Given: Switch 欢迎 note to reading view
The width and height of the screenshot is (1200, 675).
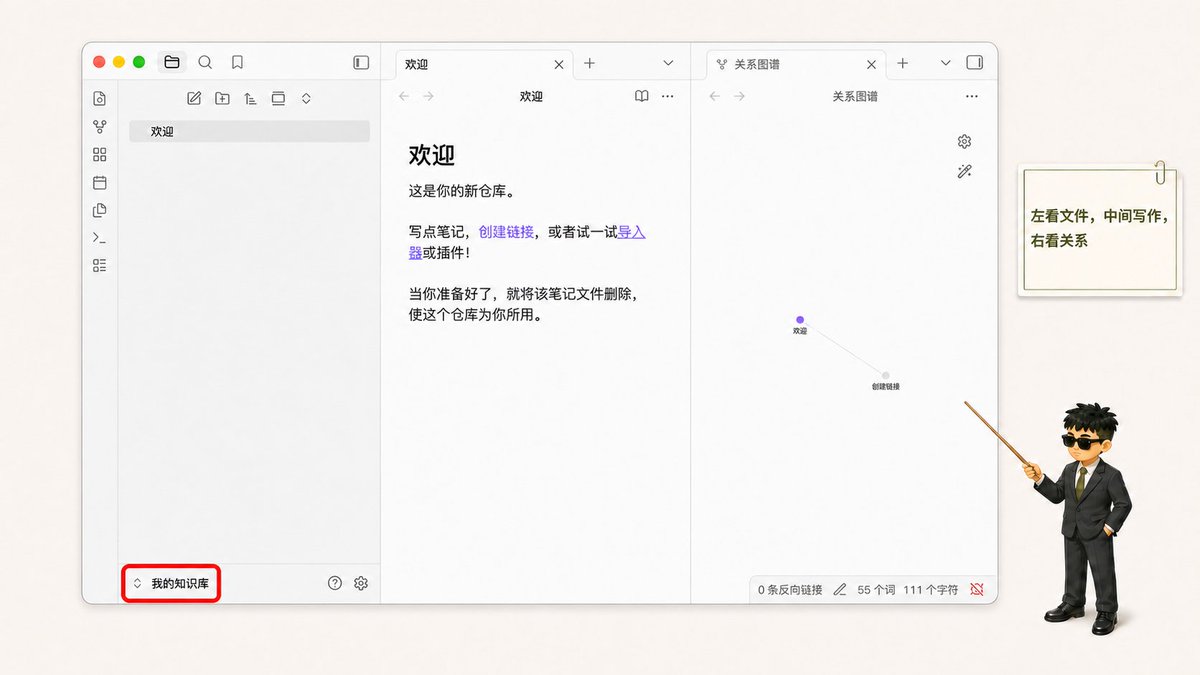Looking at the screenshot, I should (642, 96).
